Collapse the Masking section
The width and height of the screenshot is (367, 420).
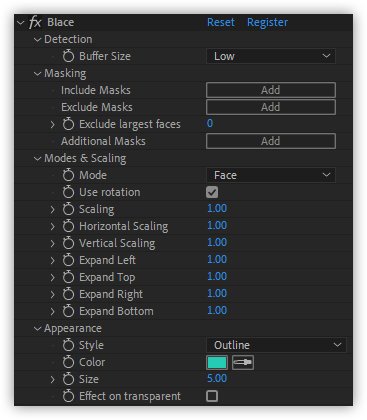point(37,74)
